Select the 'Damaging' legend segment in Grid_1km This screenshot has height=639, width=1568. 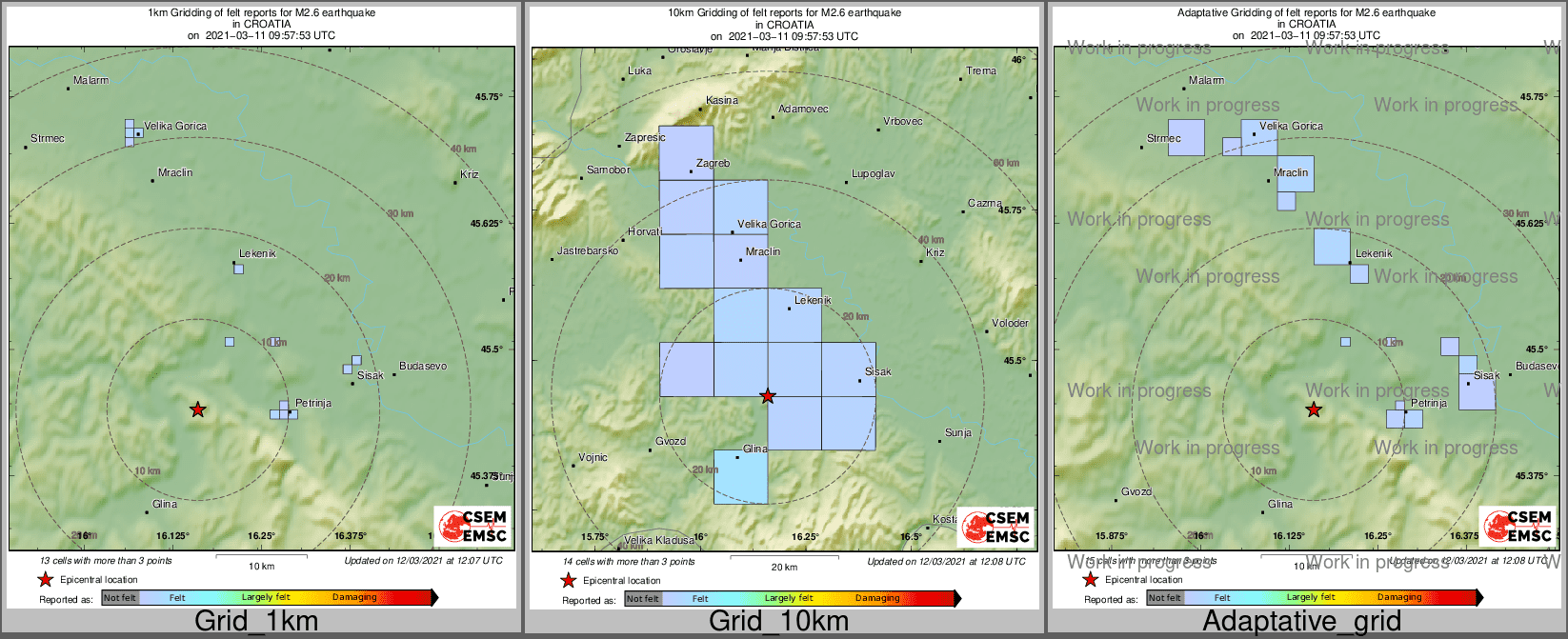point(354,597)
